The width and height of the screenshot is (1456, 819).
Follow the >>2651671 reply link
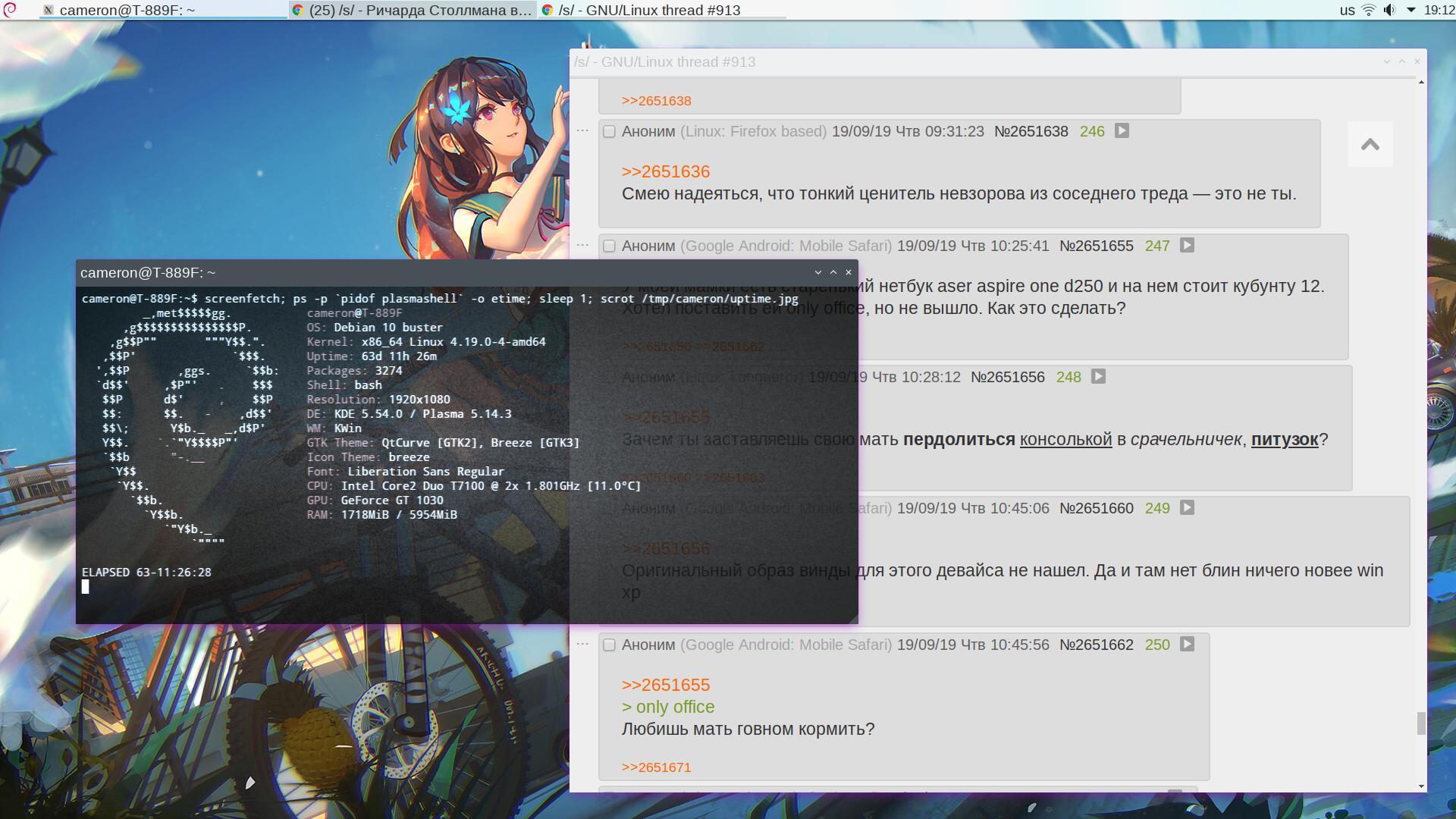click(x=656, y=767)
